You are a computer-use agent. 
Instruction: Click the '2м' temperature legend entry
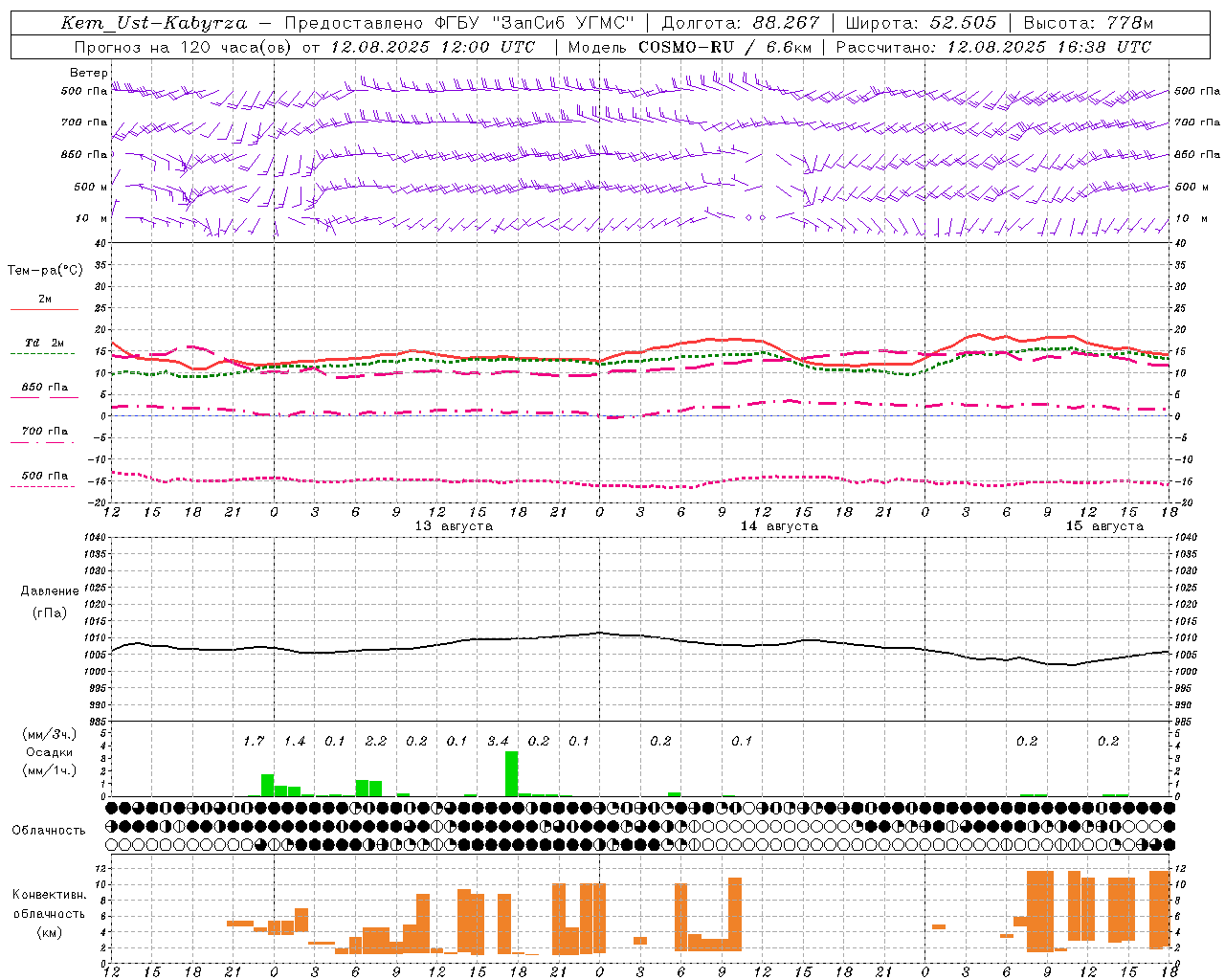45,300
